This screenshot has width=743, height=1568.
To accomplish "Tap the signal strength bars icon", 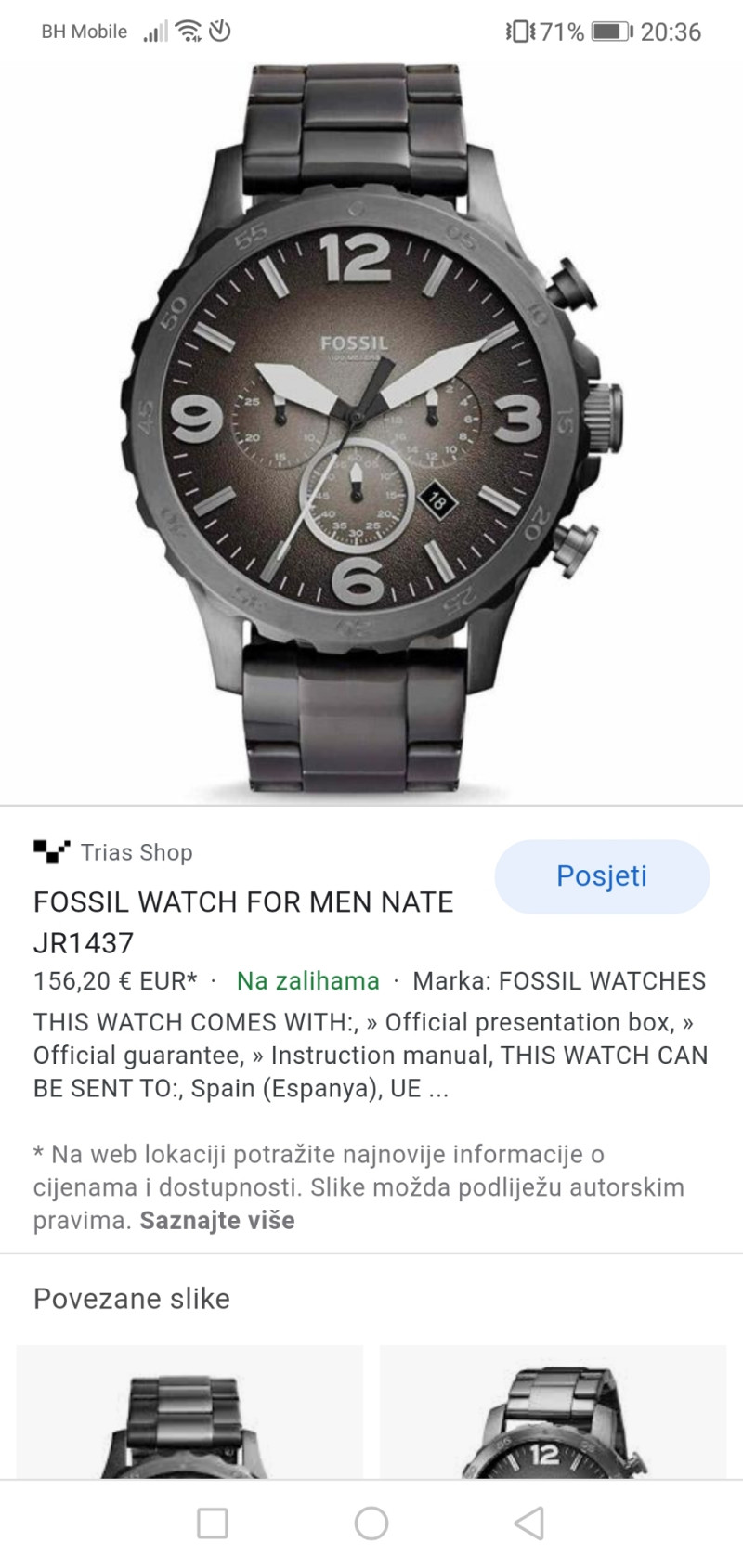I will click(x=156, y=32).
